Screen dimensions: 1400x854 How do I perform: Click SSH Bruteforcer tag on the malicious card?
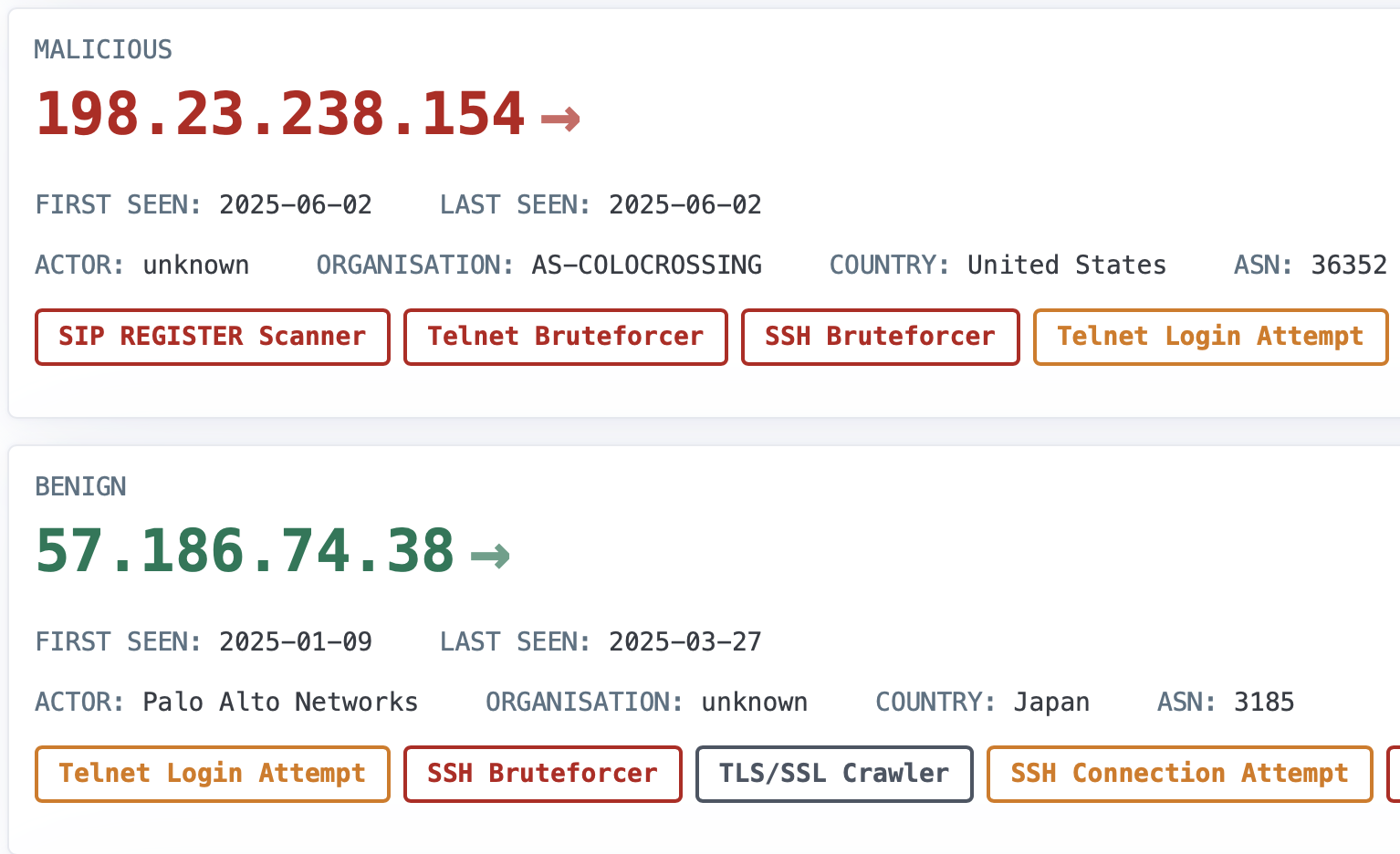coord(881,337)
